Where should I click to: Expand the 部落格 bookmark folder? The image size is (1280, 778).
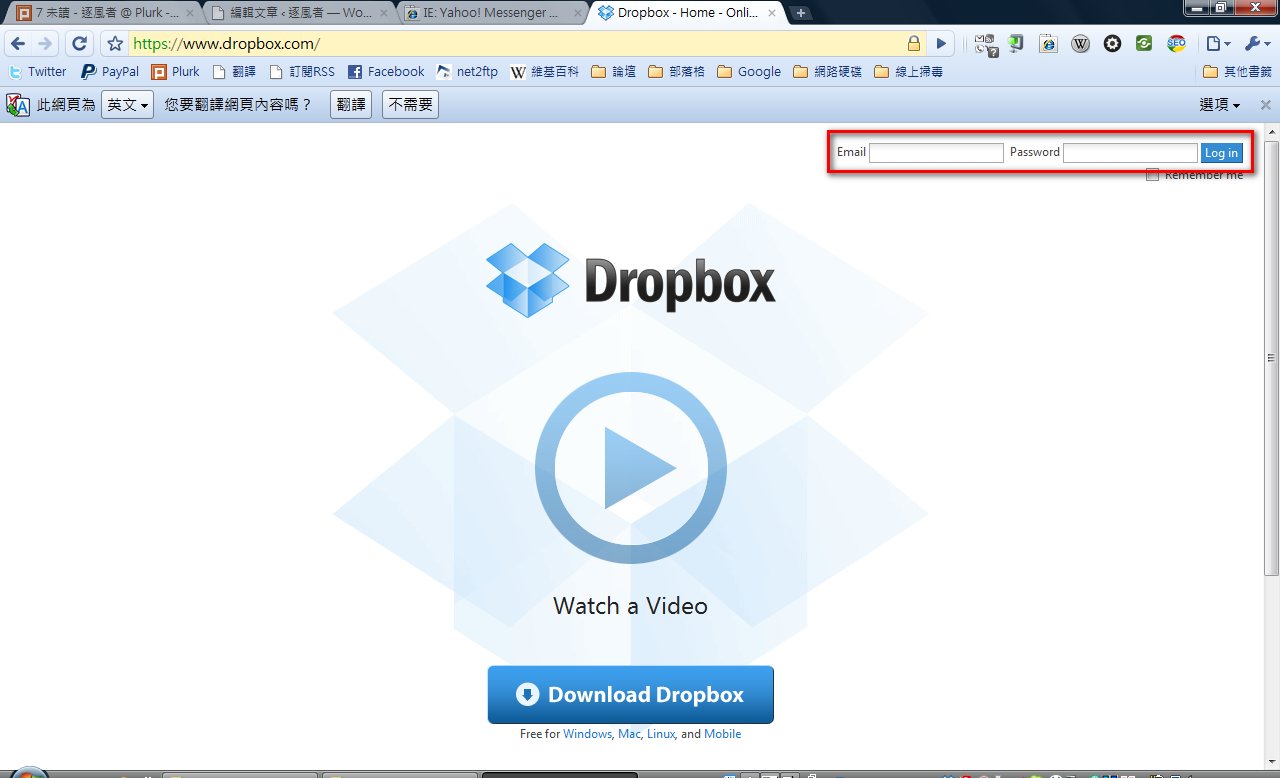[677, 72]
